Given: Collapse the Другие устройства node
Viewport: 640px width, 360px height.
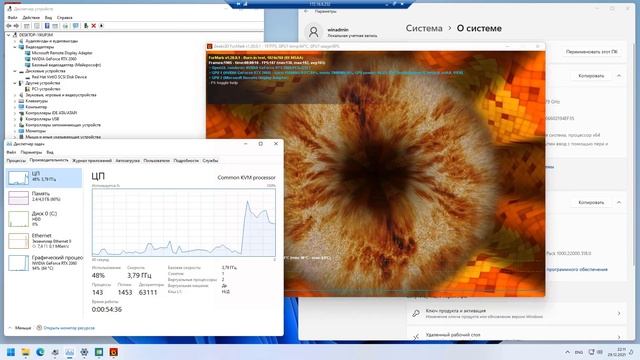Looking at the screenshot, I should [x=15, y=83].
